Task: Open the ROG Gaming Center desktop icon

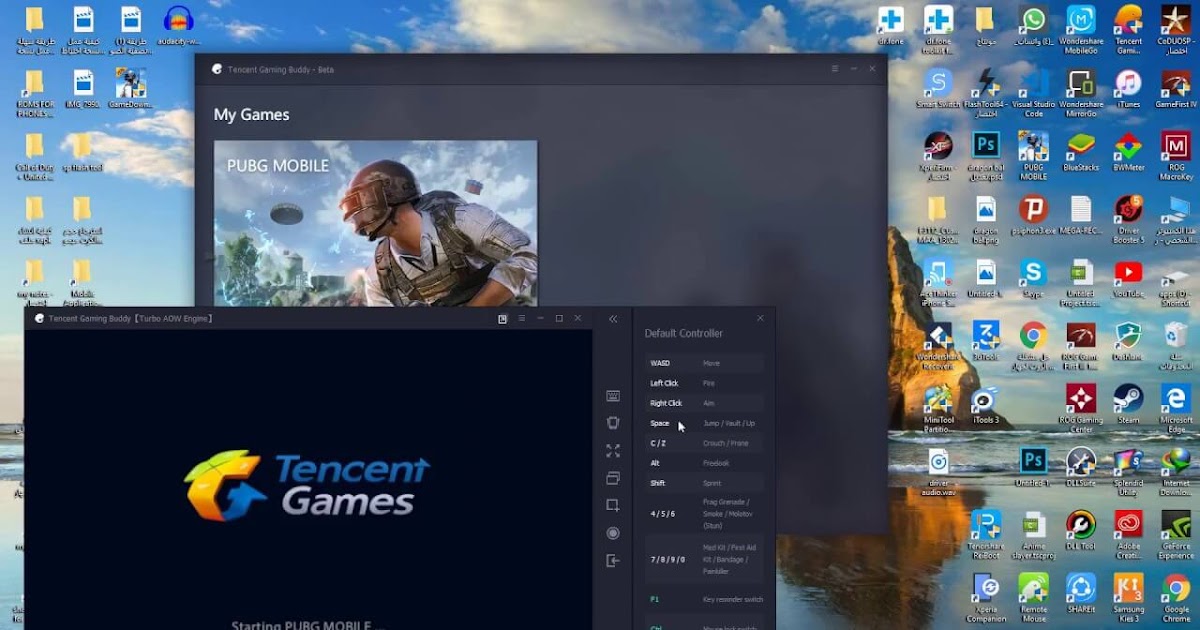Action: pyautogui.click(x=1081, y=408)
